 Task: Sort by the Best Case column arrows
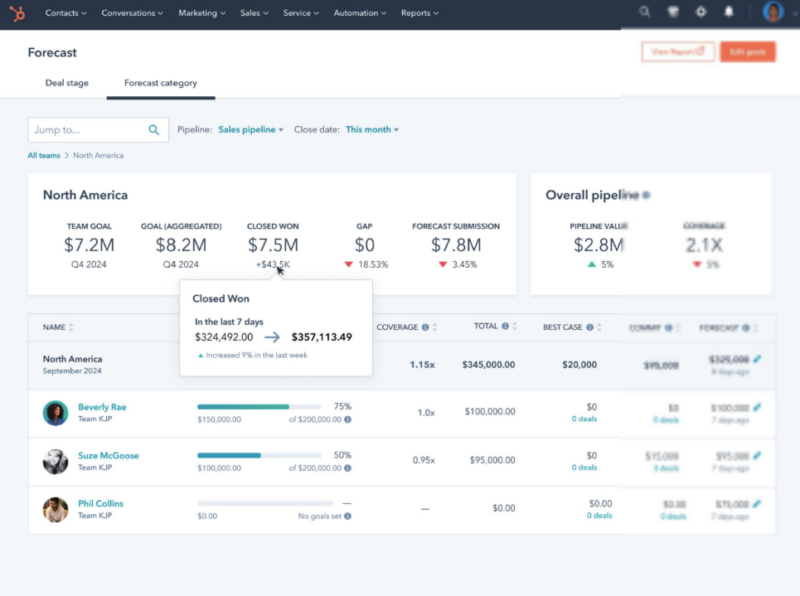tap(599, 327)
